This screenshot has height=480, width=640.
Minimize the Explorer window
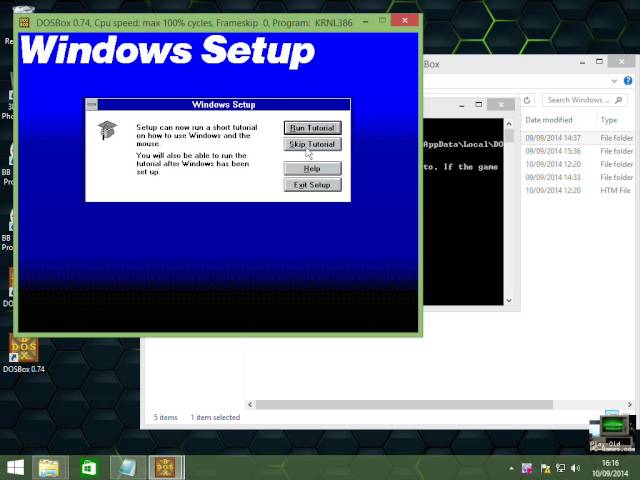582,62
